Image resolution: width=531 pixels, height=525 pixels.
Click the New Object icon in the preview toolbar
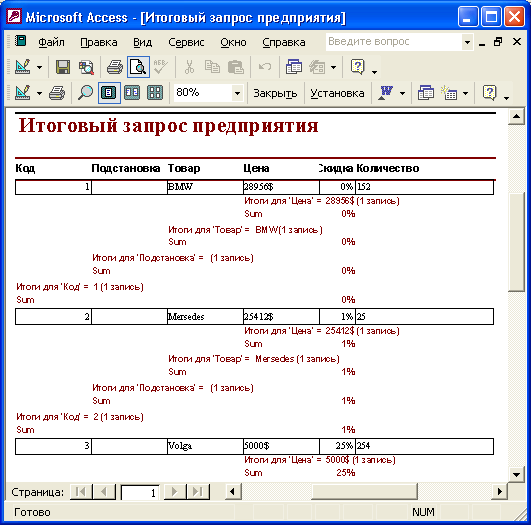(449, 92)
